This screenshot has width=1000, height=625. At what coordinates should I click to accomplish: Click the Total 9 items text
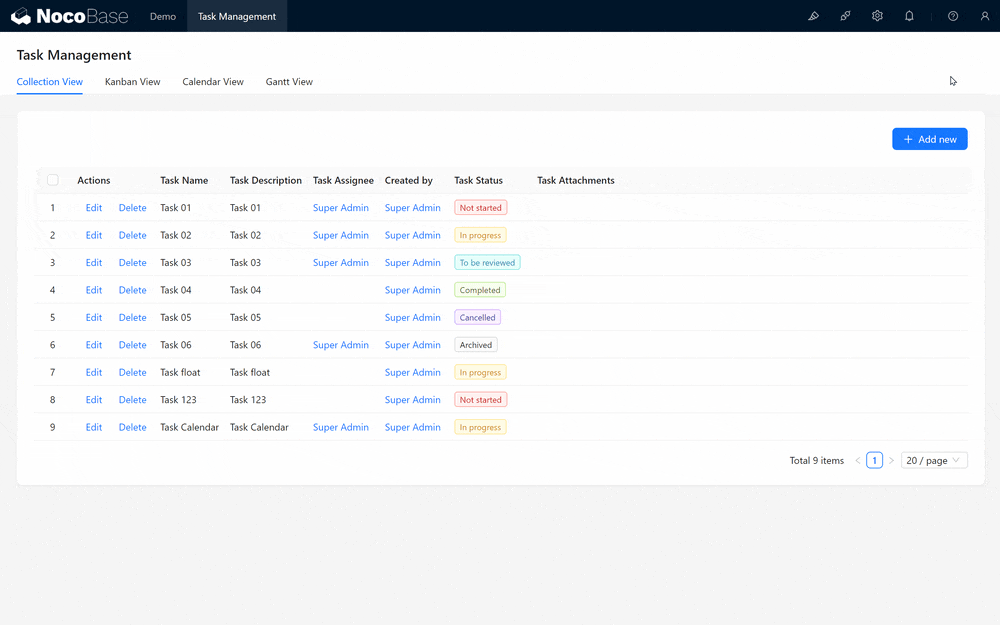tap(817, 460)
